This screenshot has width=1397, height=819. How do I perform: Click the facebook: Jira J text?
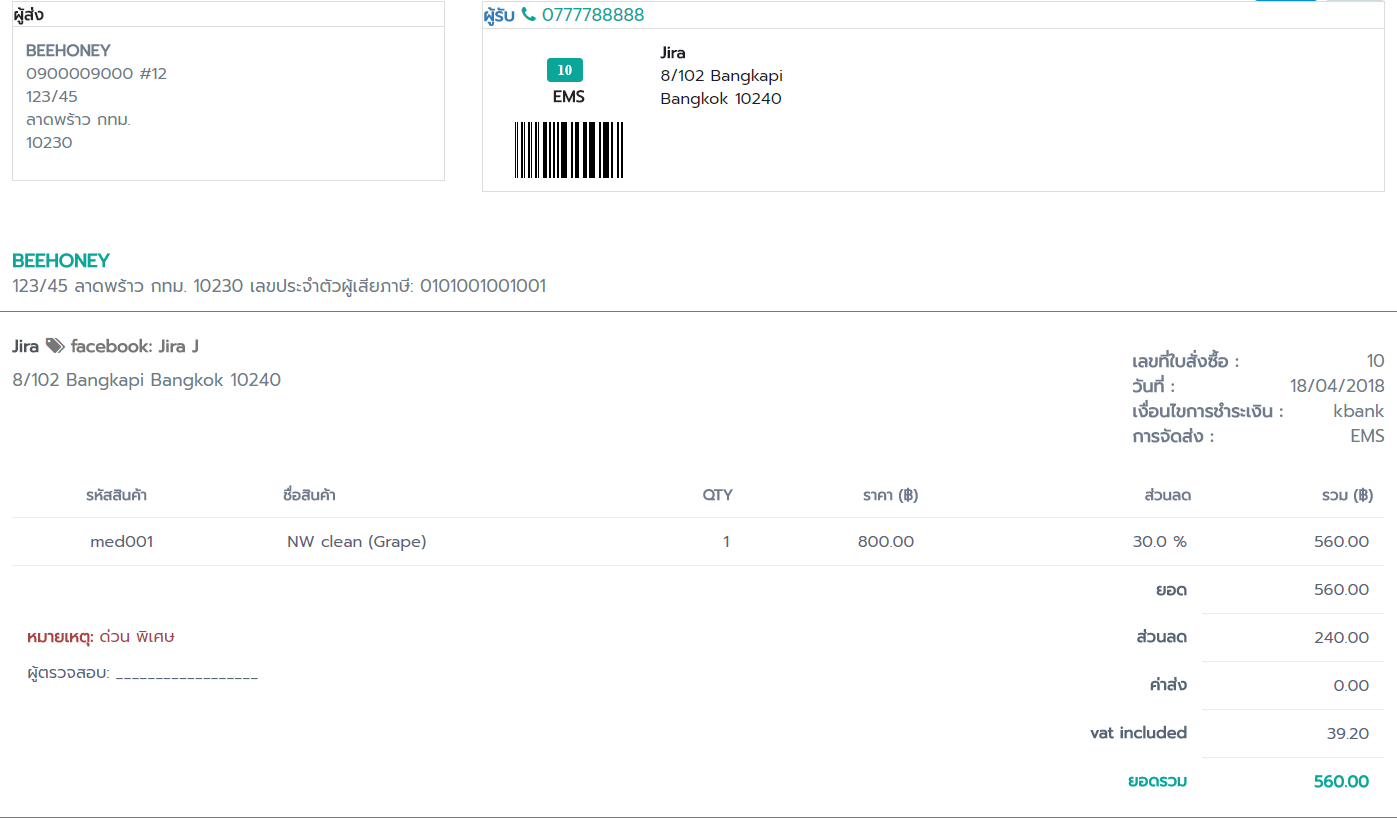coord(134,347)
